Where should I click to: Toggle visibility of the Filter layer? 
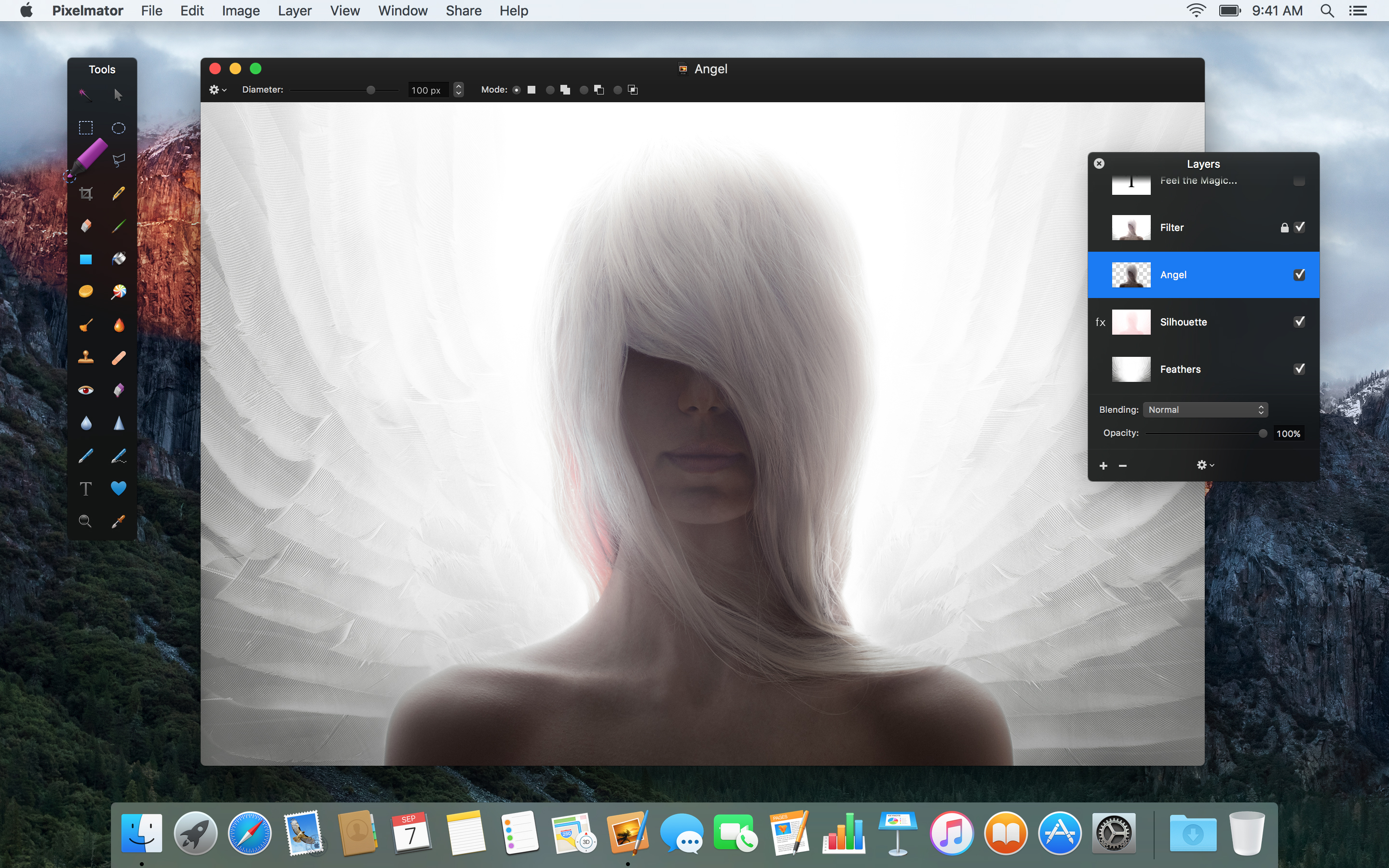pos(1298,227)
